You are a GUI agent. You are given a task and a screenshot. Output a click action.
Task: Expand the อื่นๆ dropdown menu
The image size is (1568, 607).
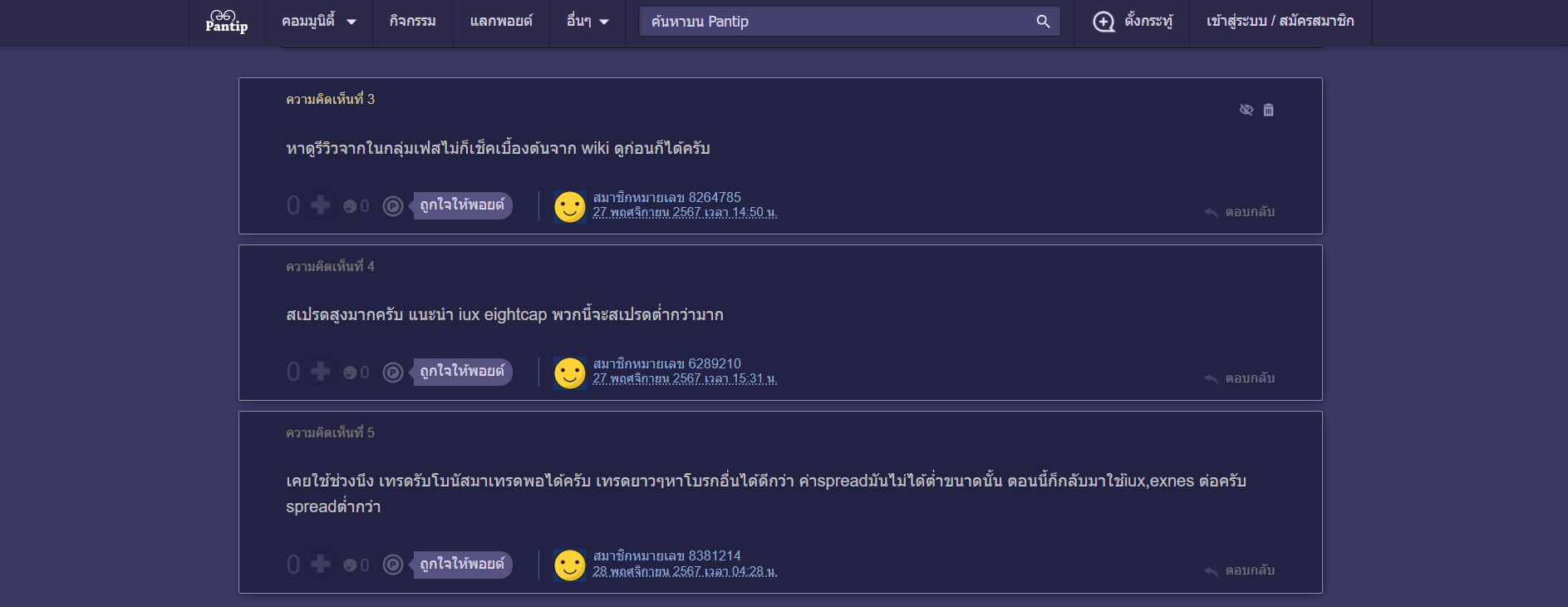[x=587, y=22]
